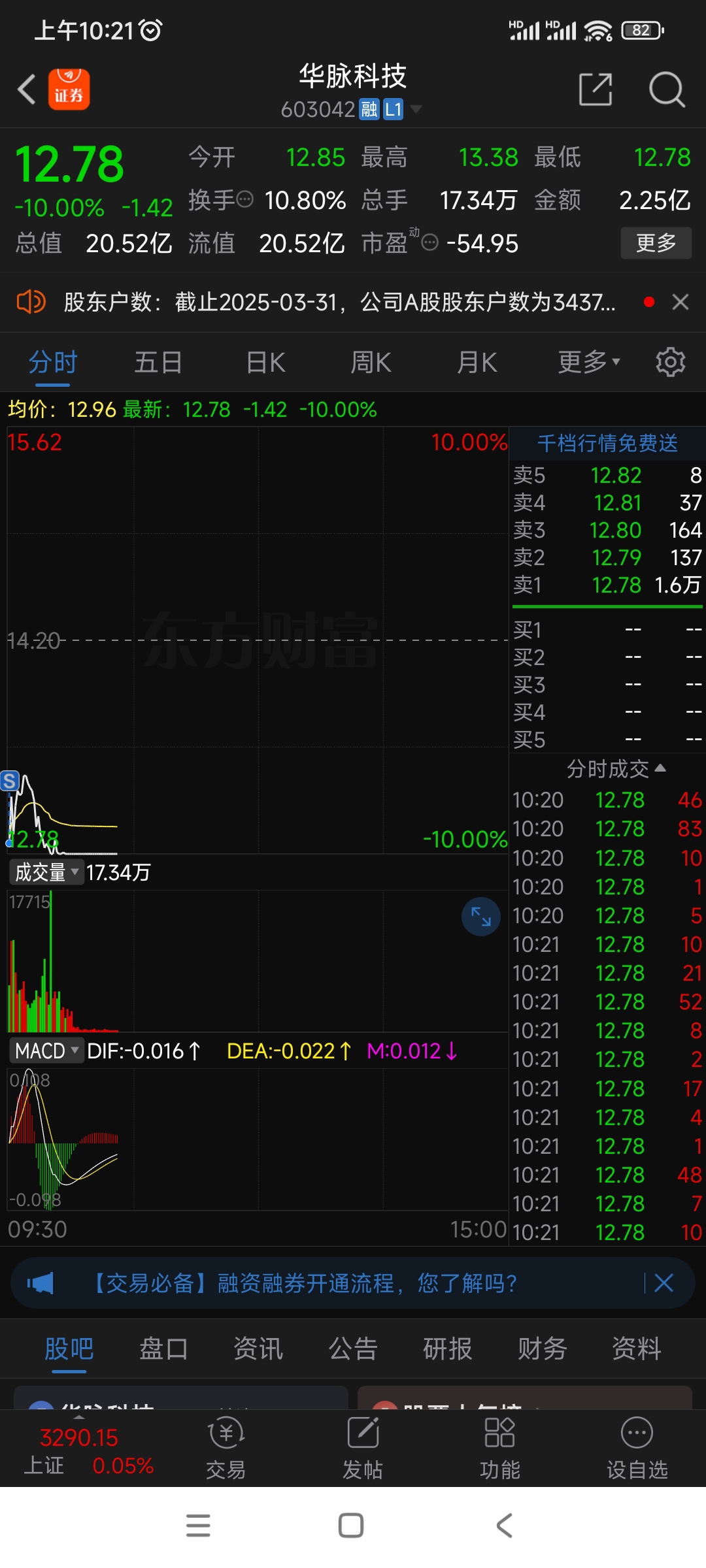Select the 分时 chart tab

pos(53,362)
